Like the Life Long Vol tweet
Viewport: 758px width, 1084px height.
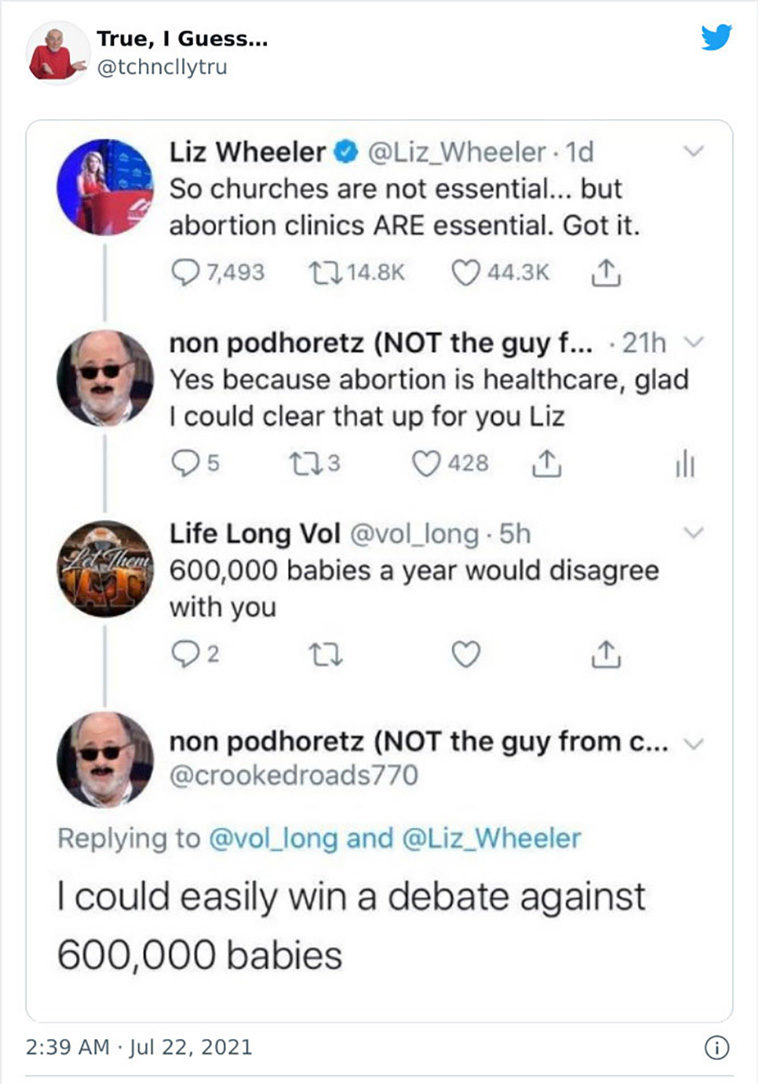(x=465, y=654)
